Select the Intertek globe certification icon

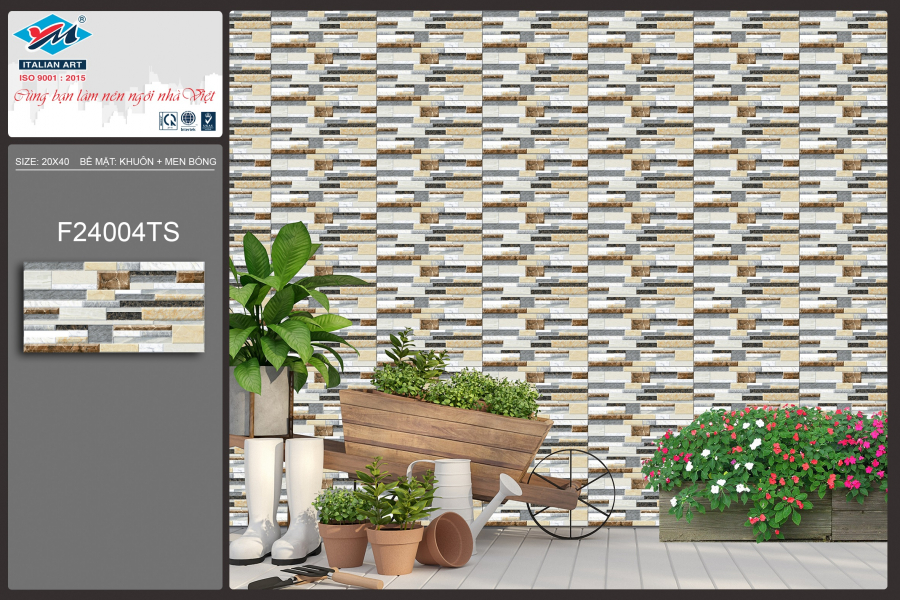coord(188,121)
